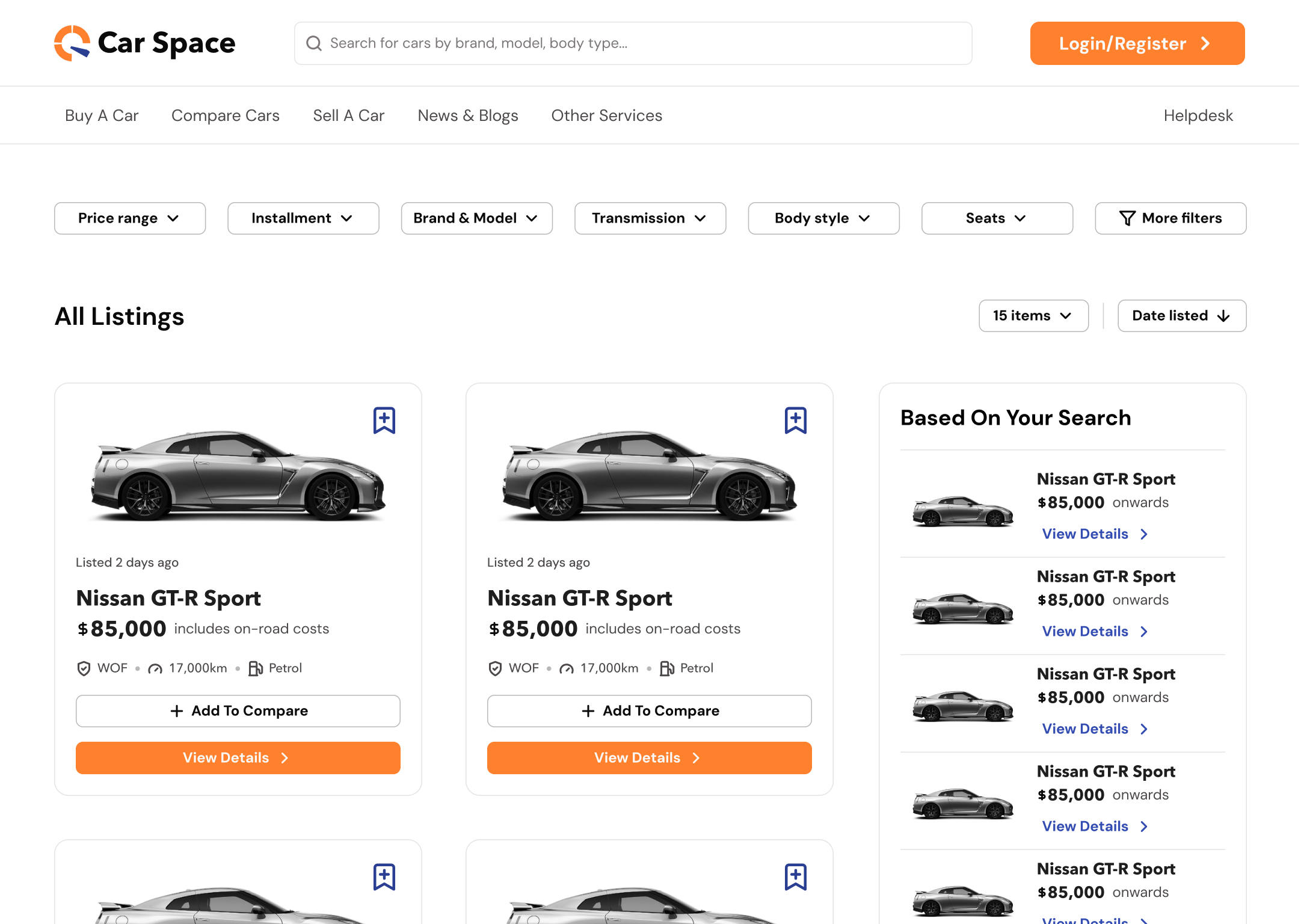Go to Buy A Car menu

click(x=102, y=115)
